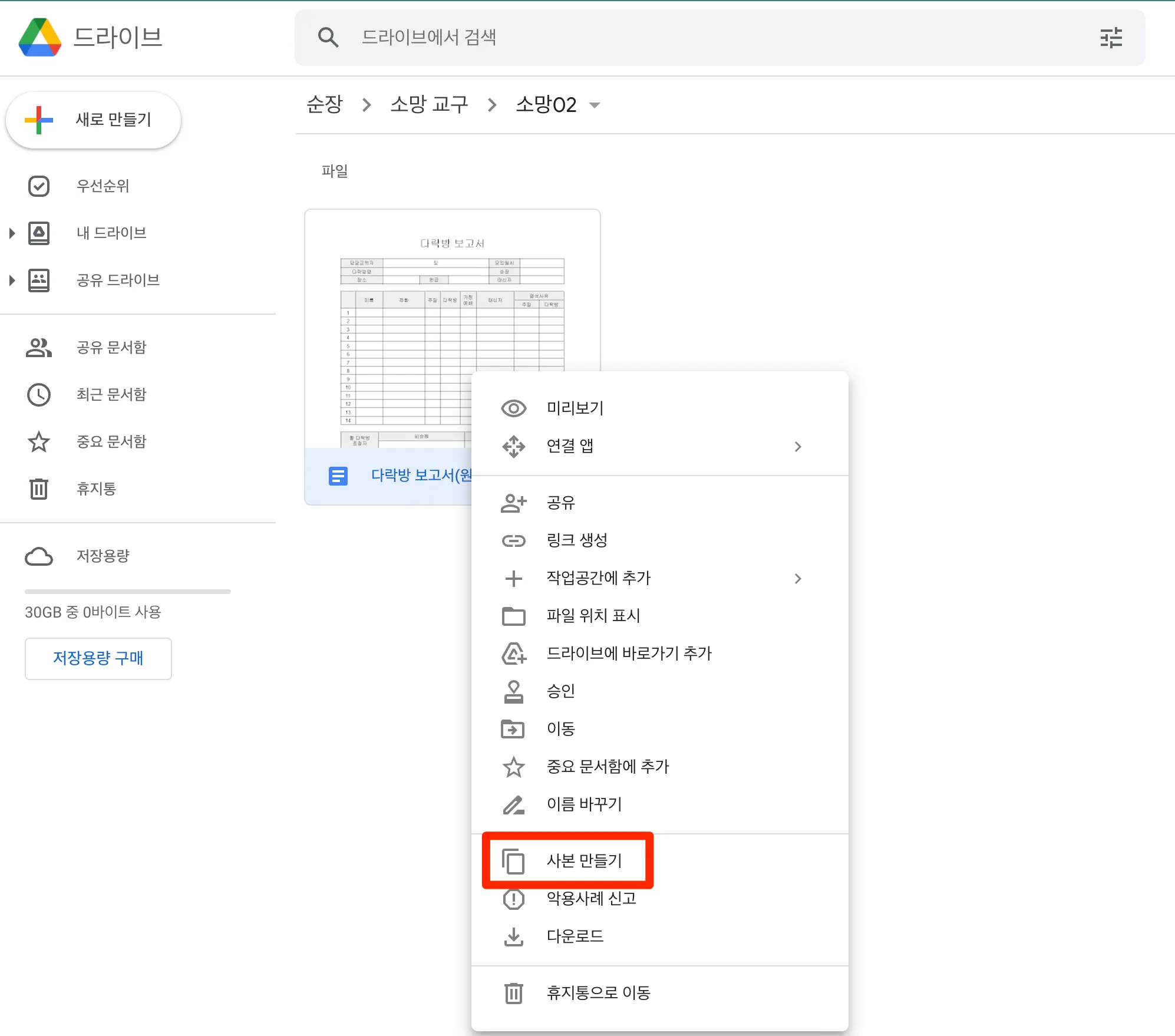1175x1036 pixels.
Task: Open Trash (휴지통) in the sidebar
Action: [96, 489]
